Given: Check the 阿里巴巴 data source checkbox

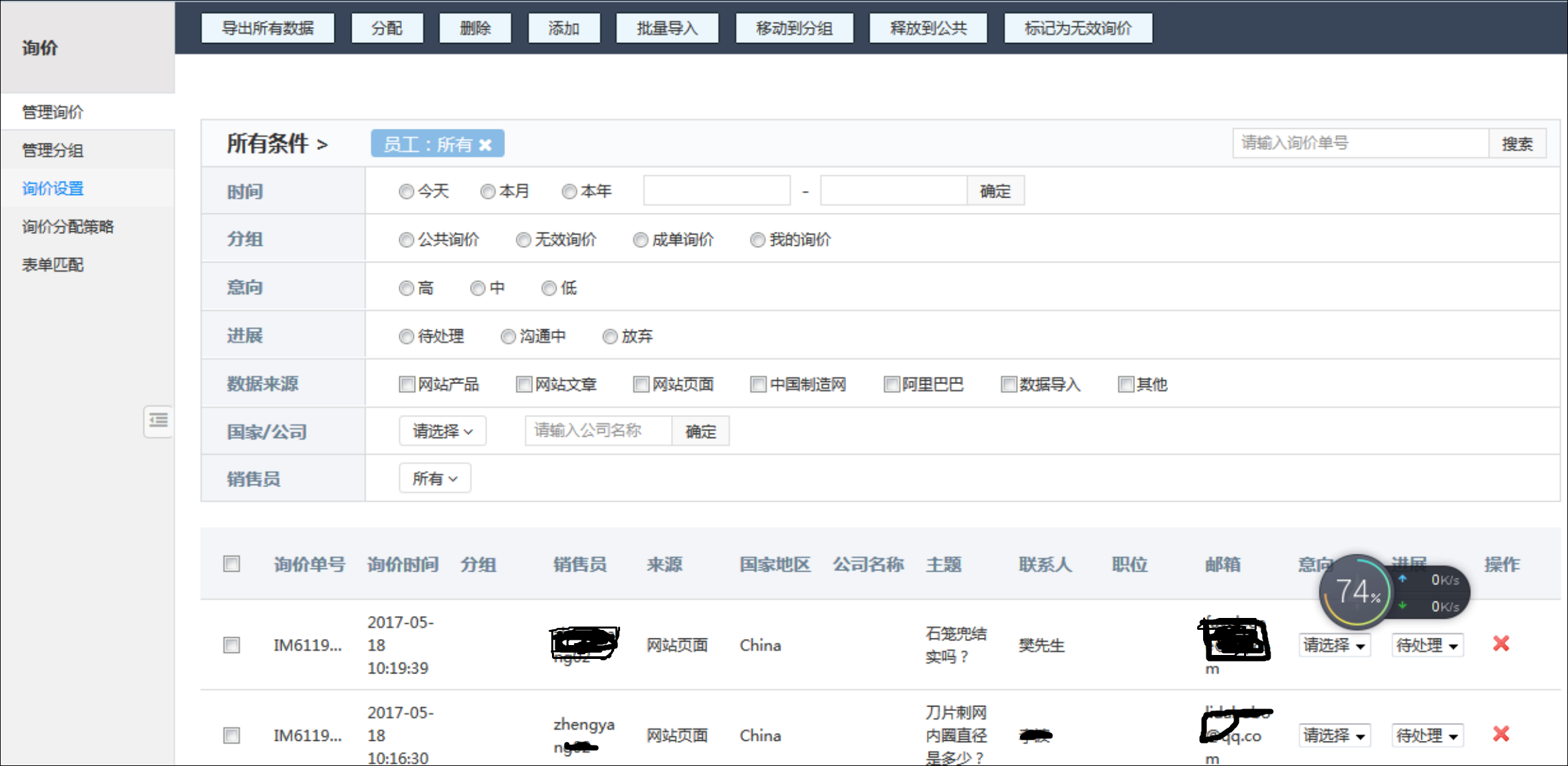Looking at the screenshot, I should tap(892, 384).
